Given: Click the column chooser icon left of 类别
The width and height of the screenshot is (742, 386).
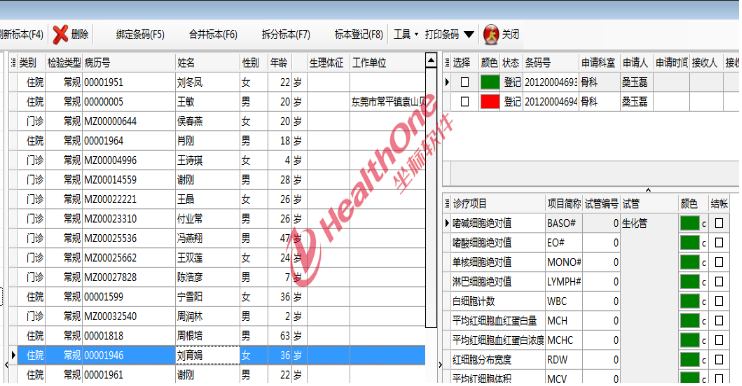Looking at the screenshot, I should tap(13, 62).
